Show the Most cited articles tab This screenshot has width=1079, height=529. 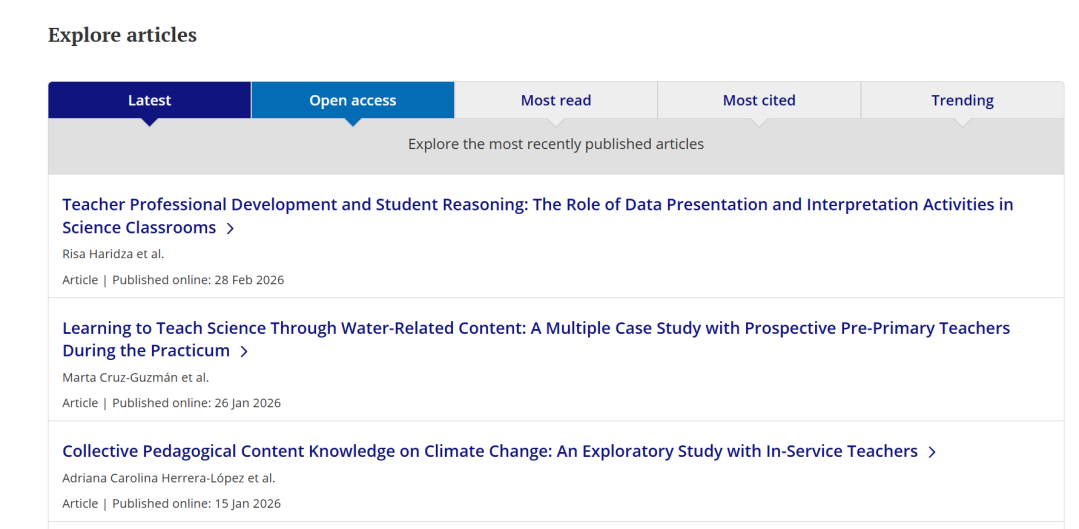(x=759, y=100)
